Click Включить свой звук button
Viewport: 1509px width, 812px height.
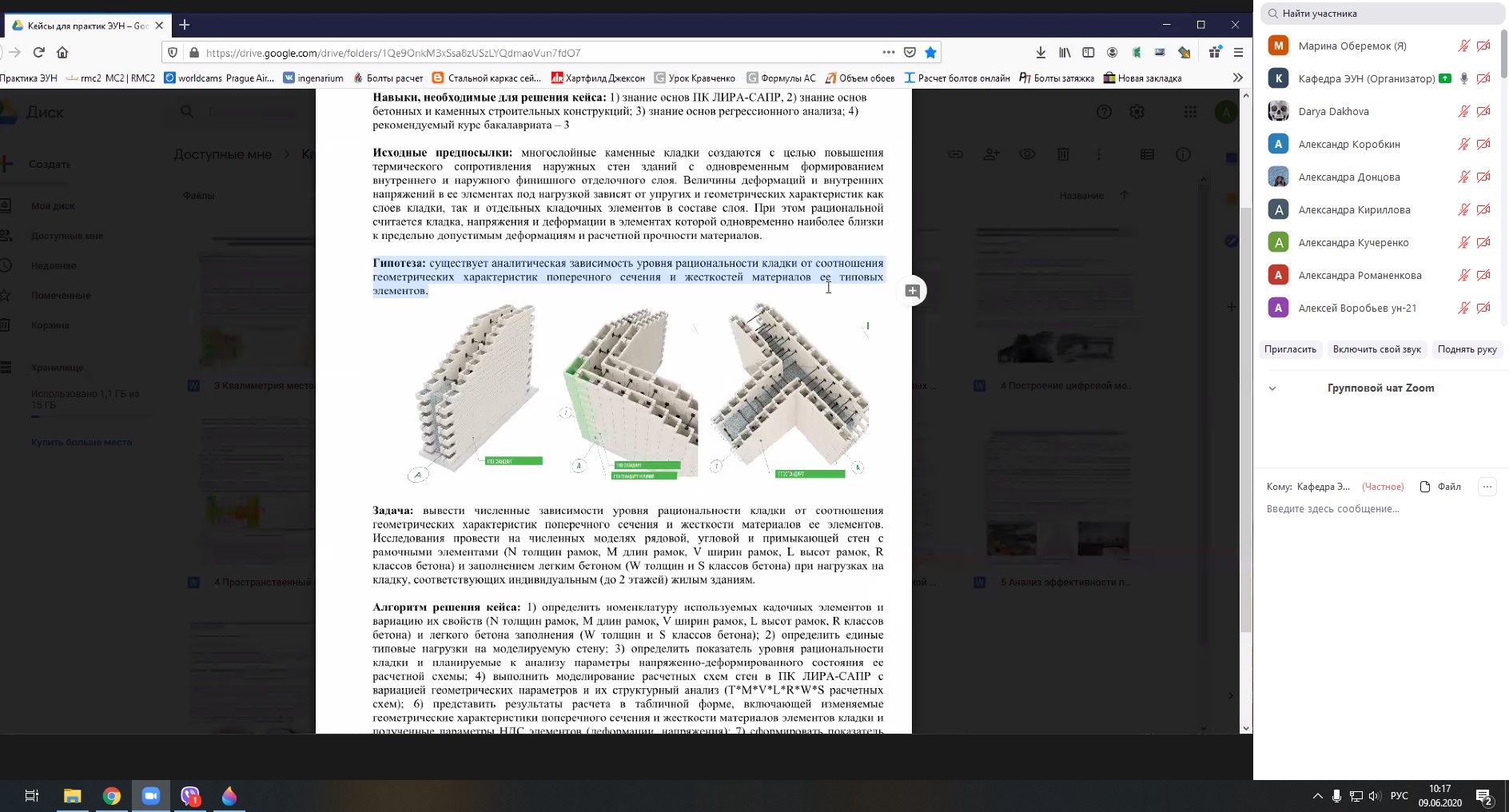[x=1376, y=349]
